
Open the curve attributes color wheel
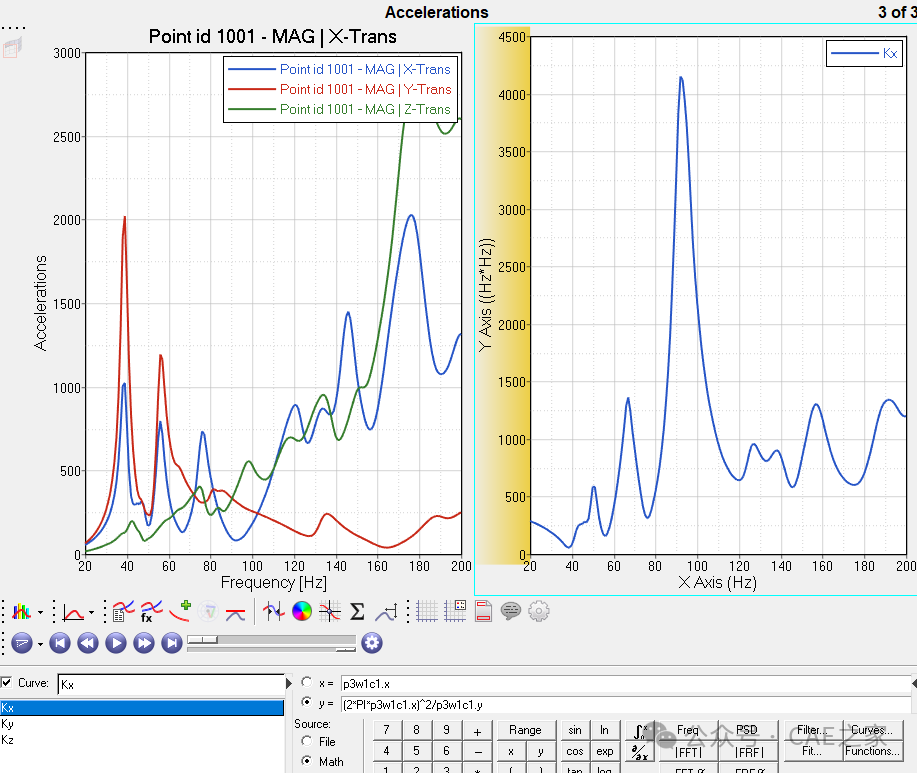click(302, 612)
